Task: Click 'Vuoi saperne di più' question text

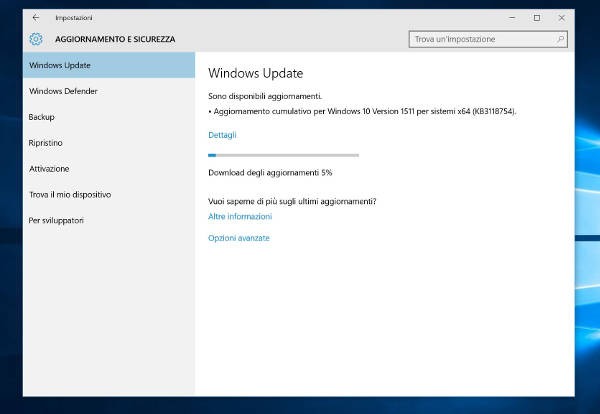Action: click(292, 201)
